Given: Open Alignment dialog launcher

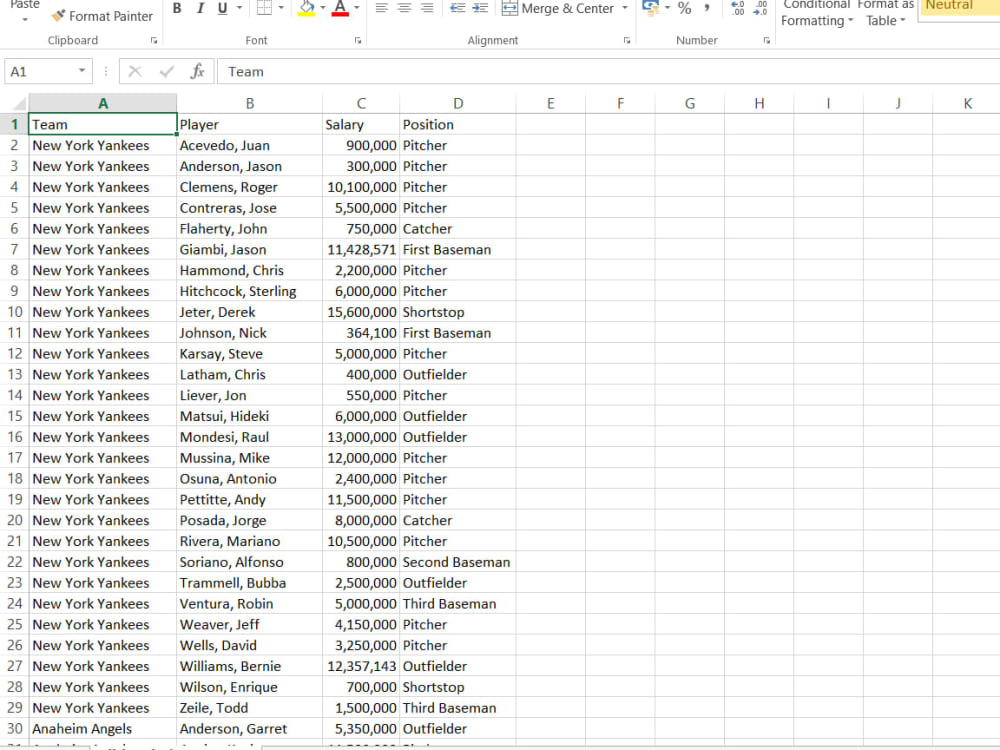Looking at the screenshot, I should 627,40.
